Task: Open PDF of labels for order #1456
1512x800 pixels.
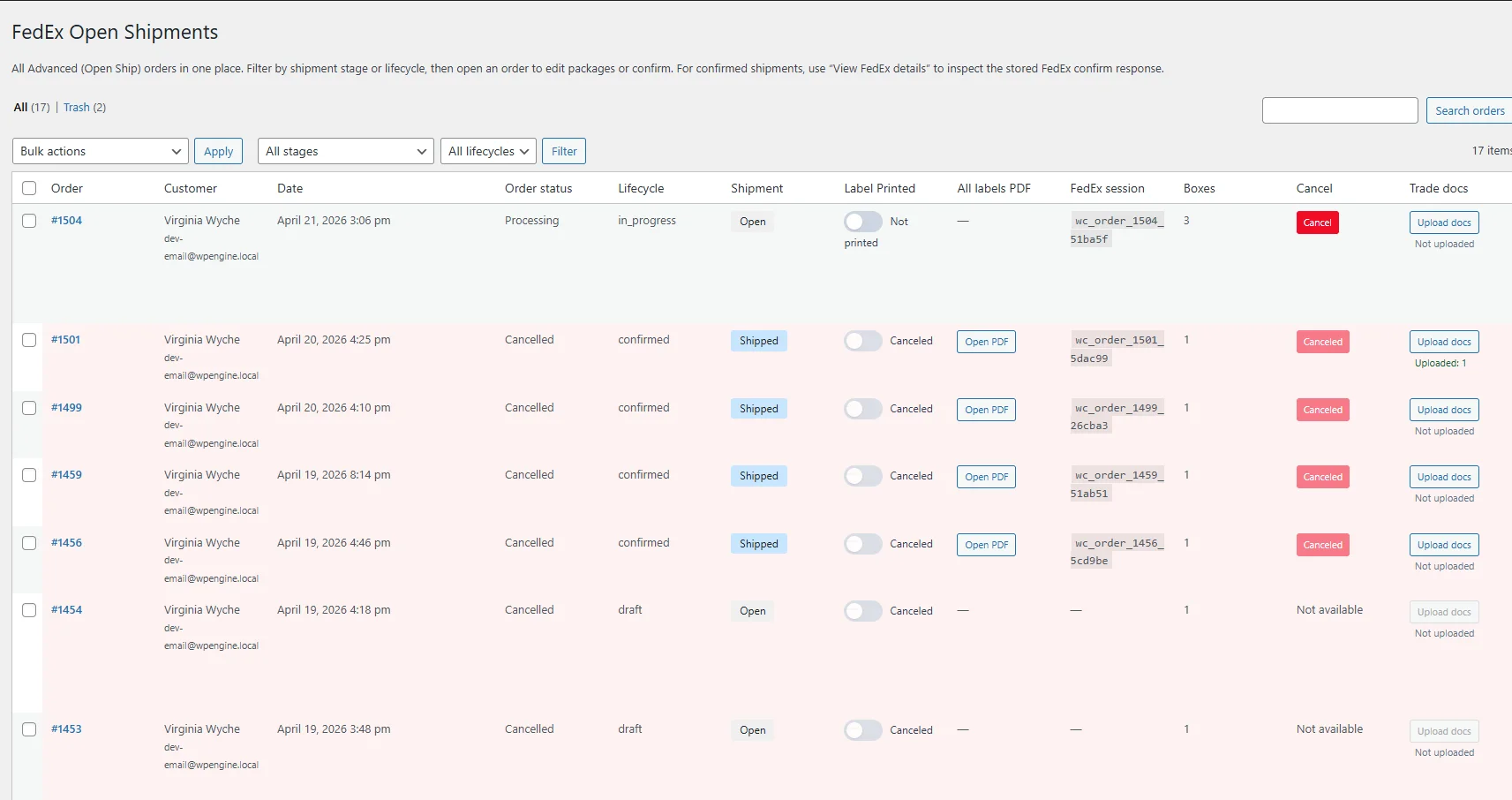Action: tap(986, 545)
